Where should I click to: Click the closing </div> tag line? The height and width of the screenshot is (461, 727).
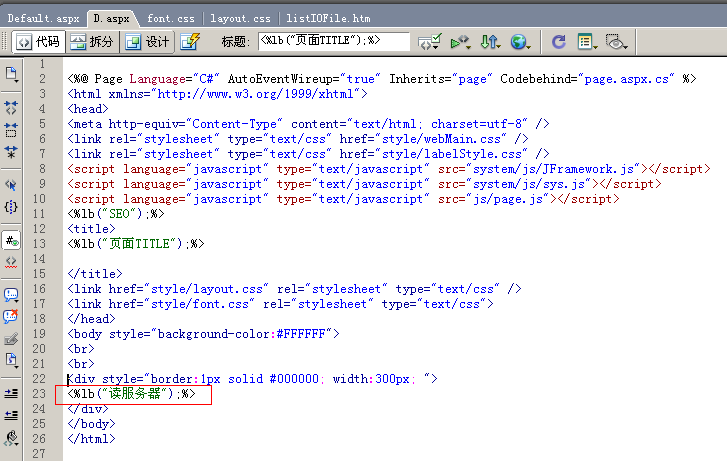coord(88,409)
